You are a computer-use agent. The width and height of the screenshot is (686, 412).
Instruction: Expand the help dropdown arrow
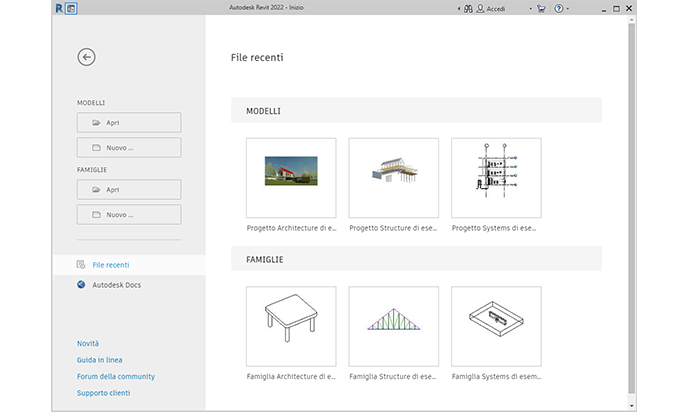click(568, 9)
